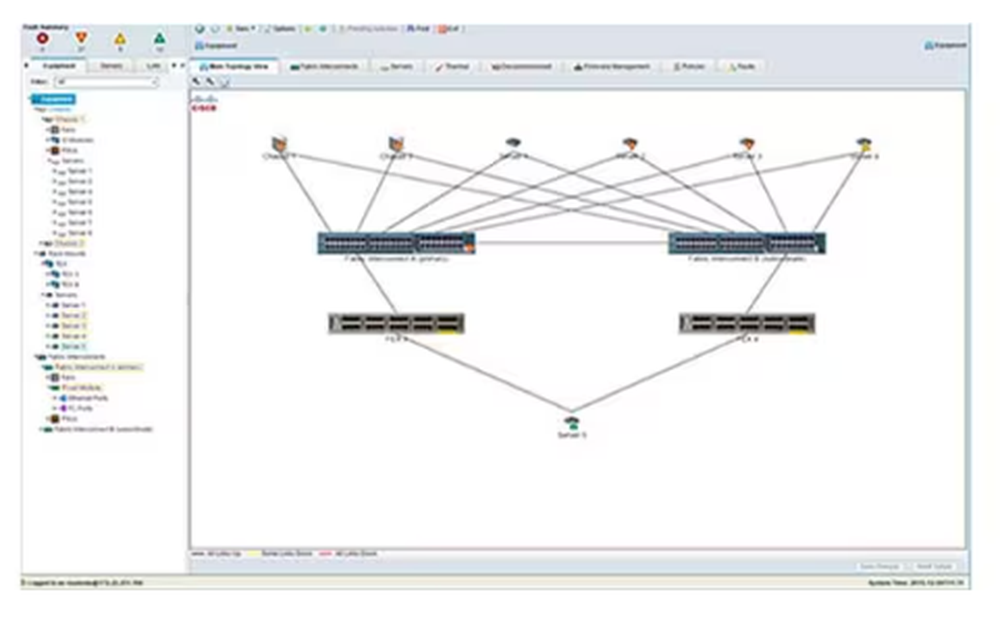Click the Cisco logo in topology view
Screen dimensions: 1000x621
point(204,104)
